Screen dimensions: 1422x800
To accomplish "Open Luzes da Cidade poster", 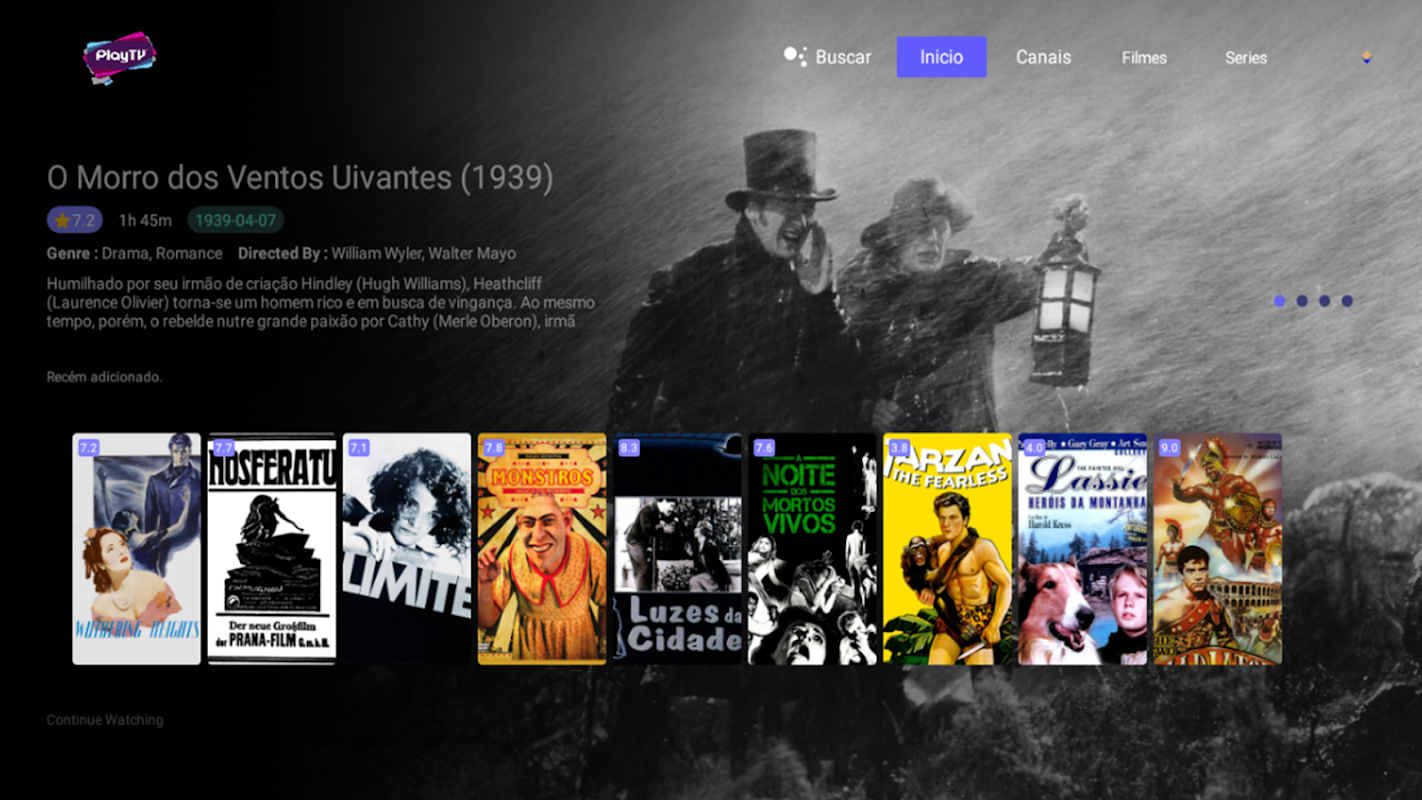I will (677, 549).
